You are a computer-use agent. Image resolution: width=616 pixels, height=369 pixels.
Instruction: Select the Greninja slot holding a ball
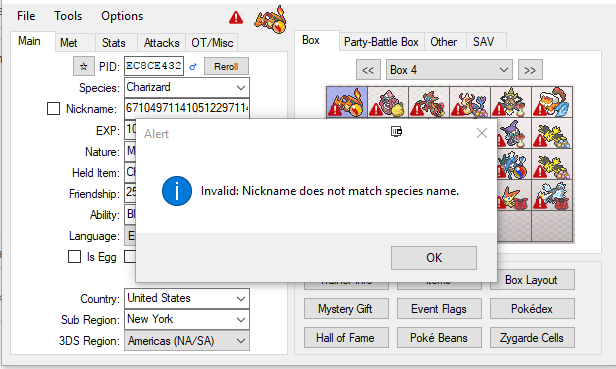pos(514,164)
